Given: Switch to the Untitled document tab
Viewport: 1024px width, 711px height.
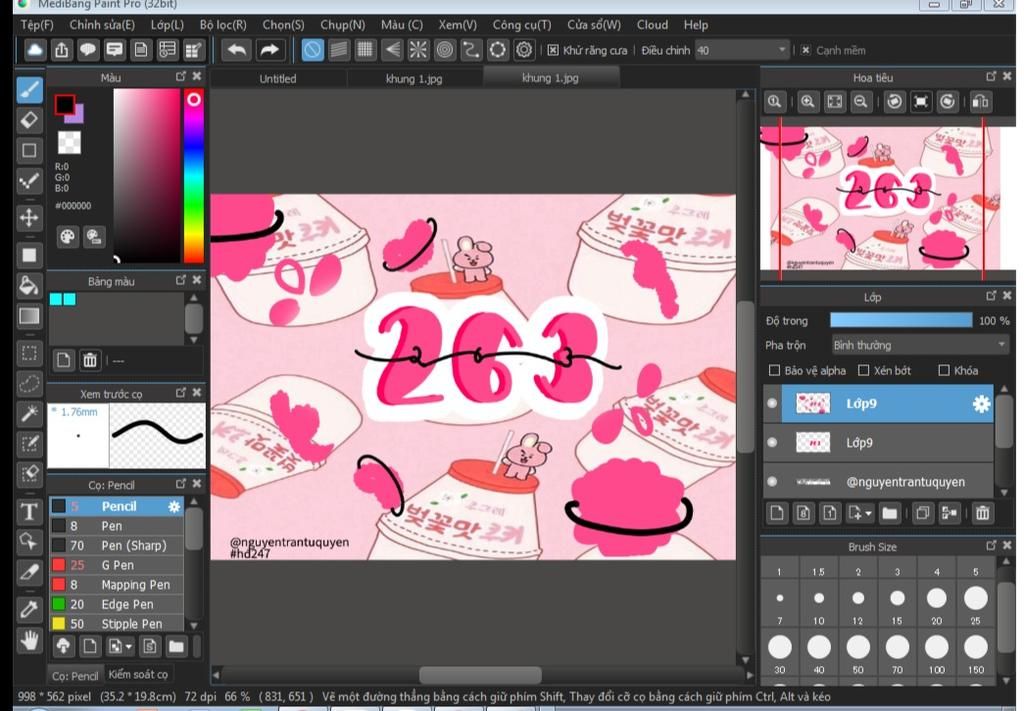Looking at the screenshot, I should (x=278, y=78).
